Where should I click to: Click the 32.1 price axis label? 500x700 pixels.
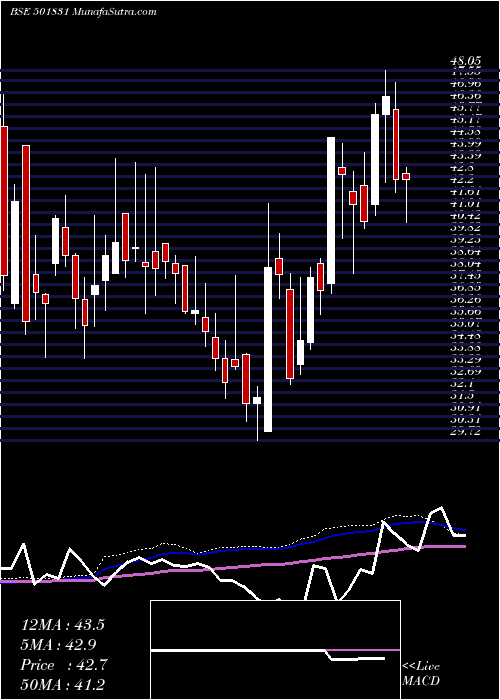[463, 384]
